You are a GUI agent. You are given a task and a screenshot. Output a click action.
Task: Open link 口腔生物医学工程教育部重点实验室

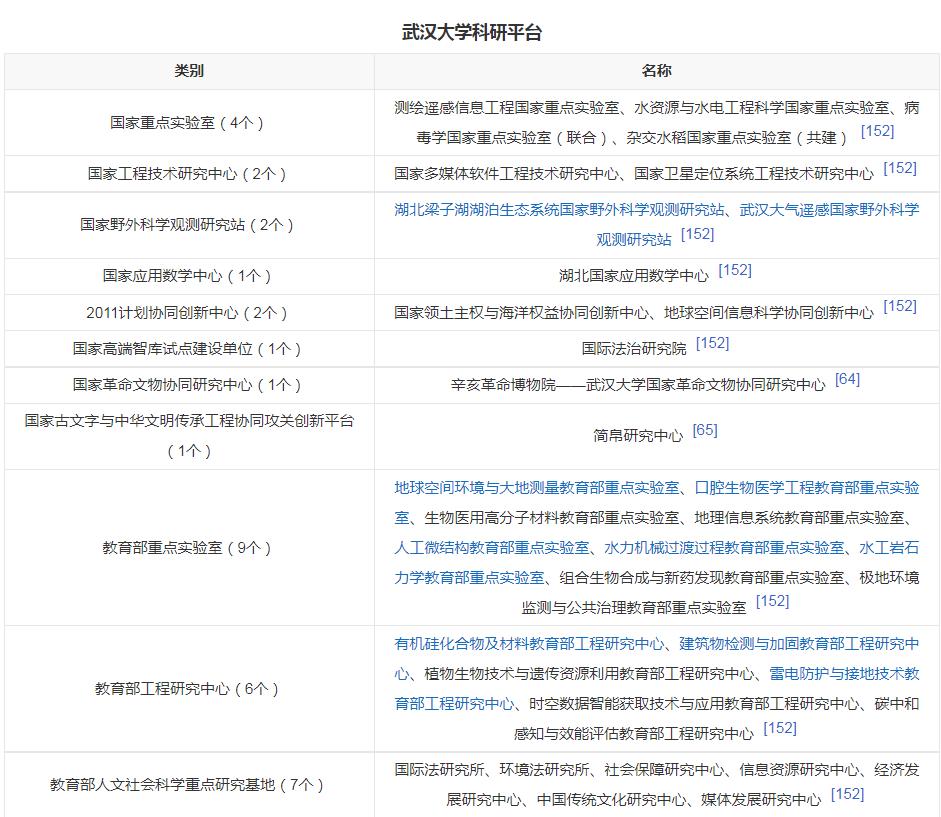coord(807,488)
